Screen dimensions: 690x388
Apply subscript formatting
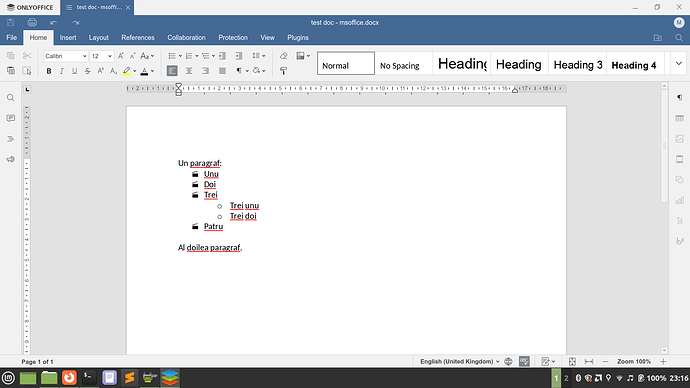click(113, 71)
